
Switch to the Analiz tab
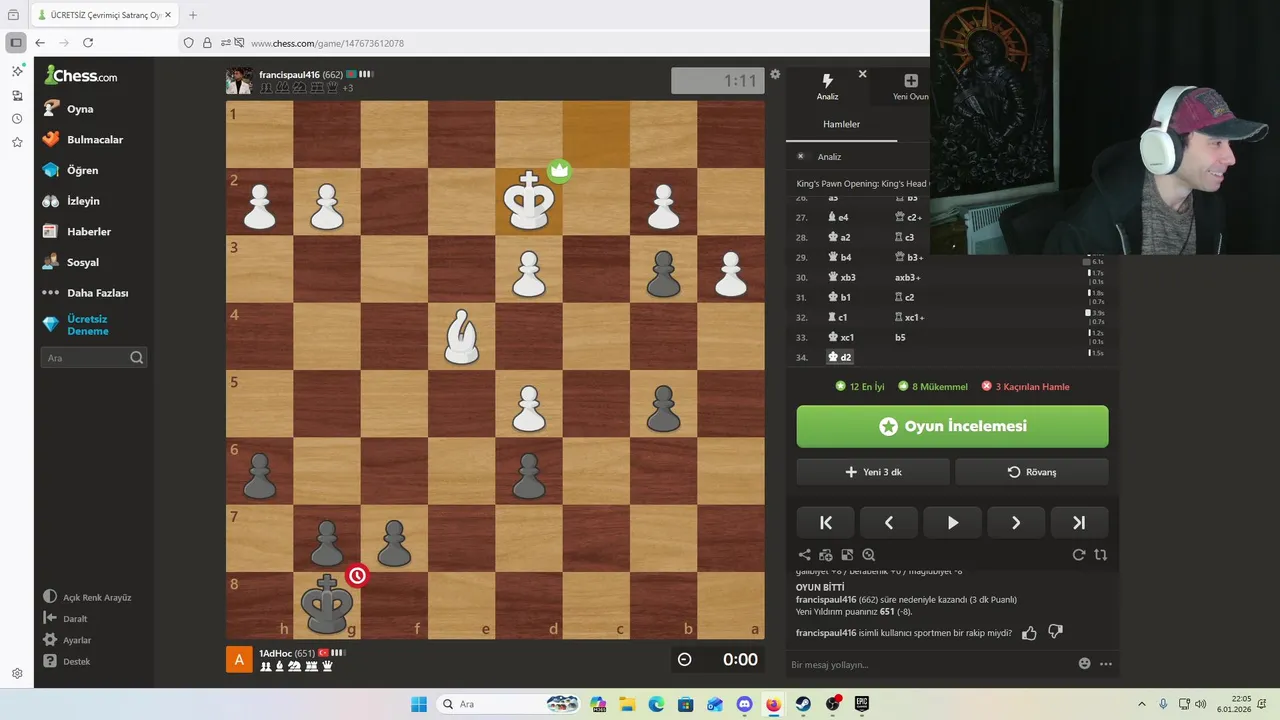point(827,87)
